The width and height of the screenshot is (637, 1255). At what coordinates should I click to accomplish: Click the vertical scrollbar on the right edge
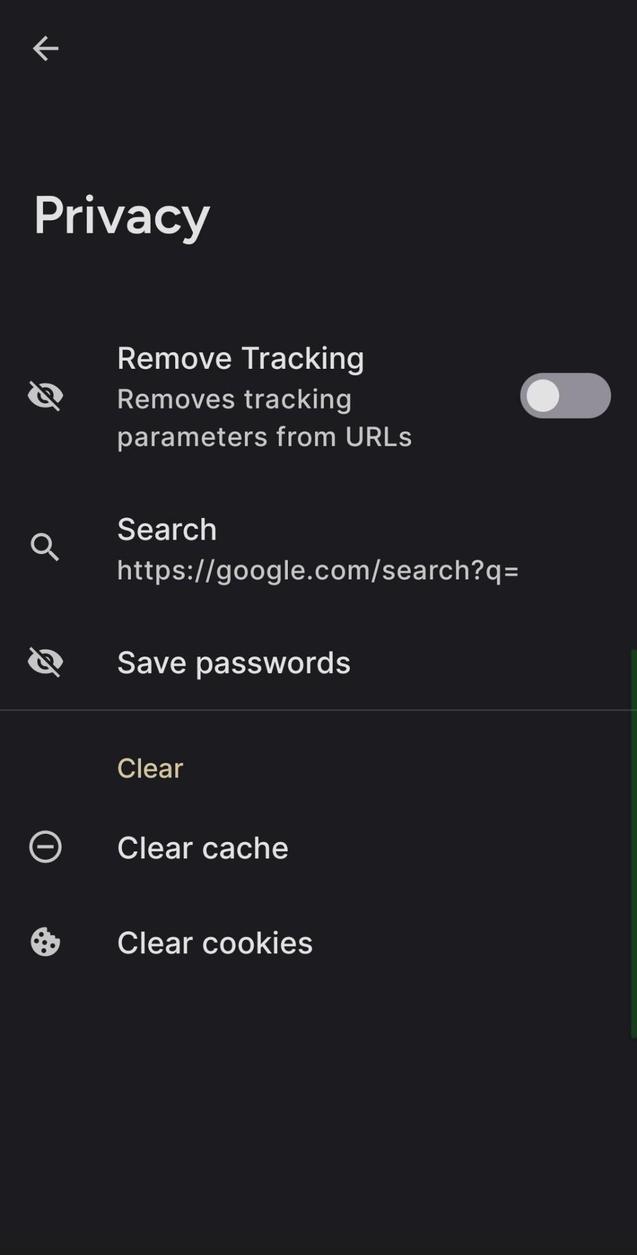coord(634,845)
